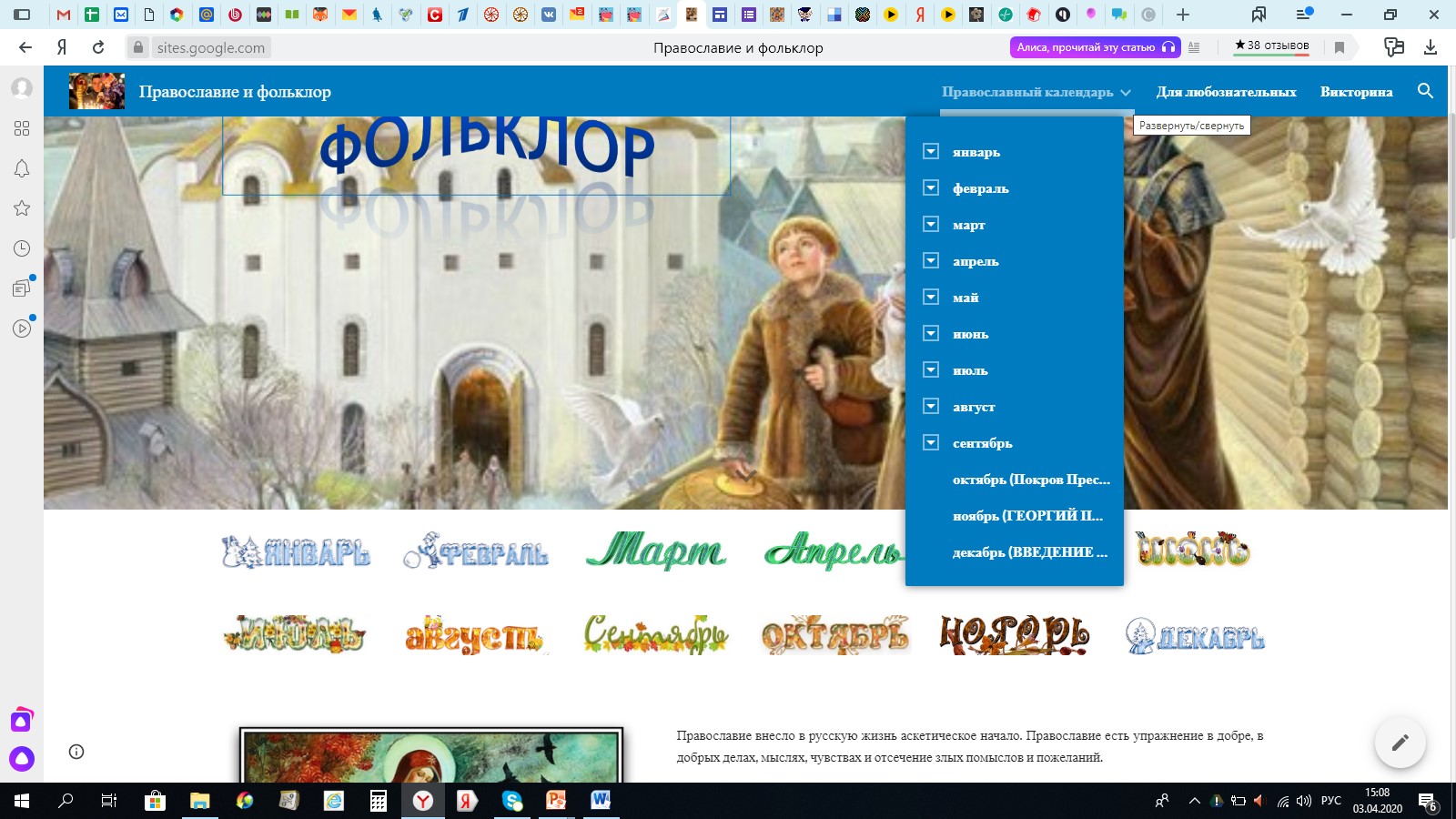Expand the август submenu

(x=930, y=406)
